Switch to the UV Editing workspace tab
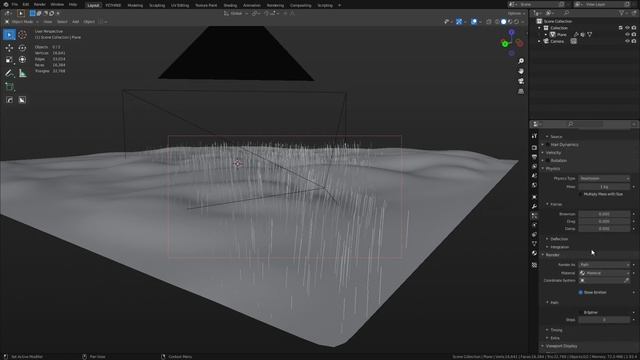640x360 pixels. pos(180,5)
